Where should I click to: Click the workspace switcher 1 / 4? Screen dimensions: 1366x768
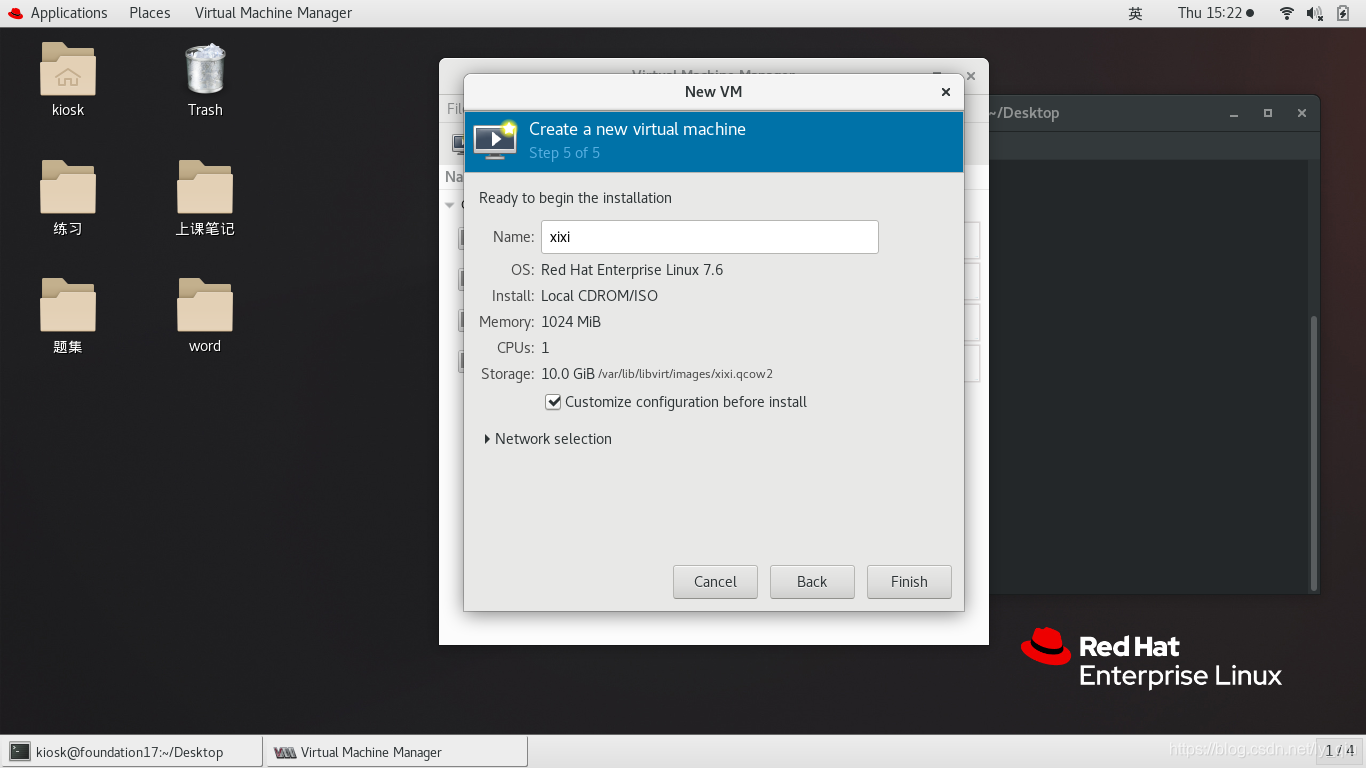[x=1340, y=750]
